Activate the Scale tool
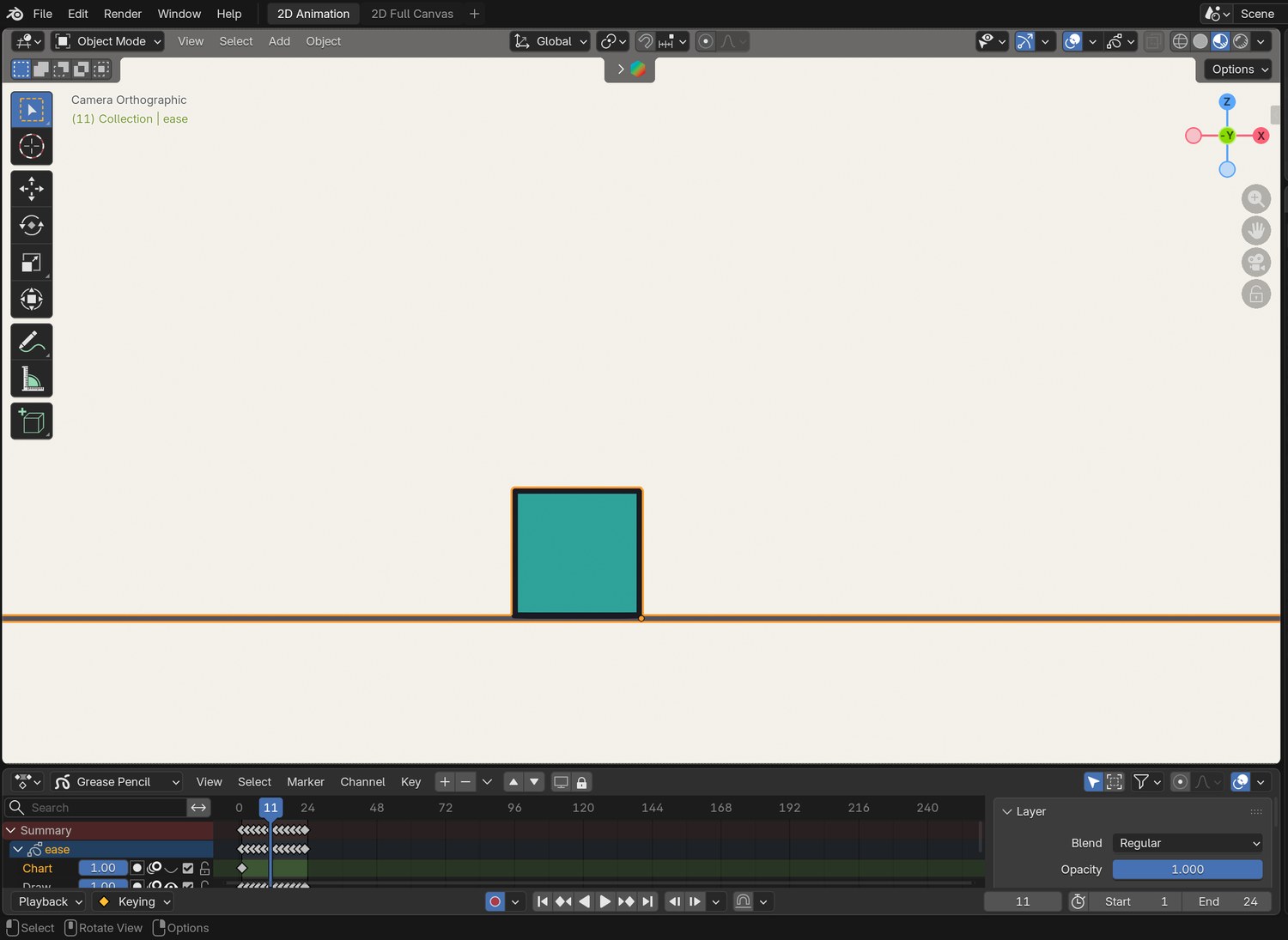Screen dimensions: 1288x940 [x=32, y=263]
